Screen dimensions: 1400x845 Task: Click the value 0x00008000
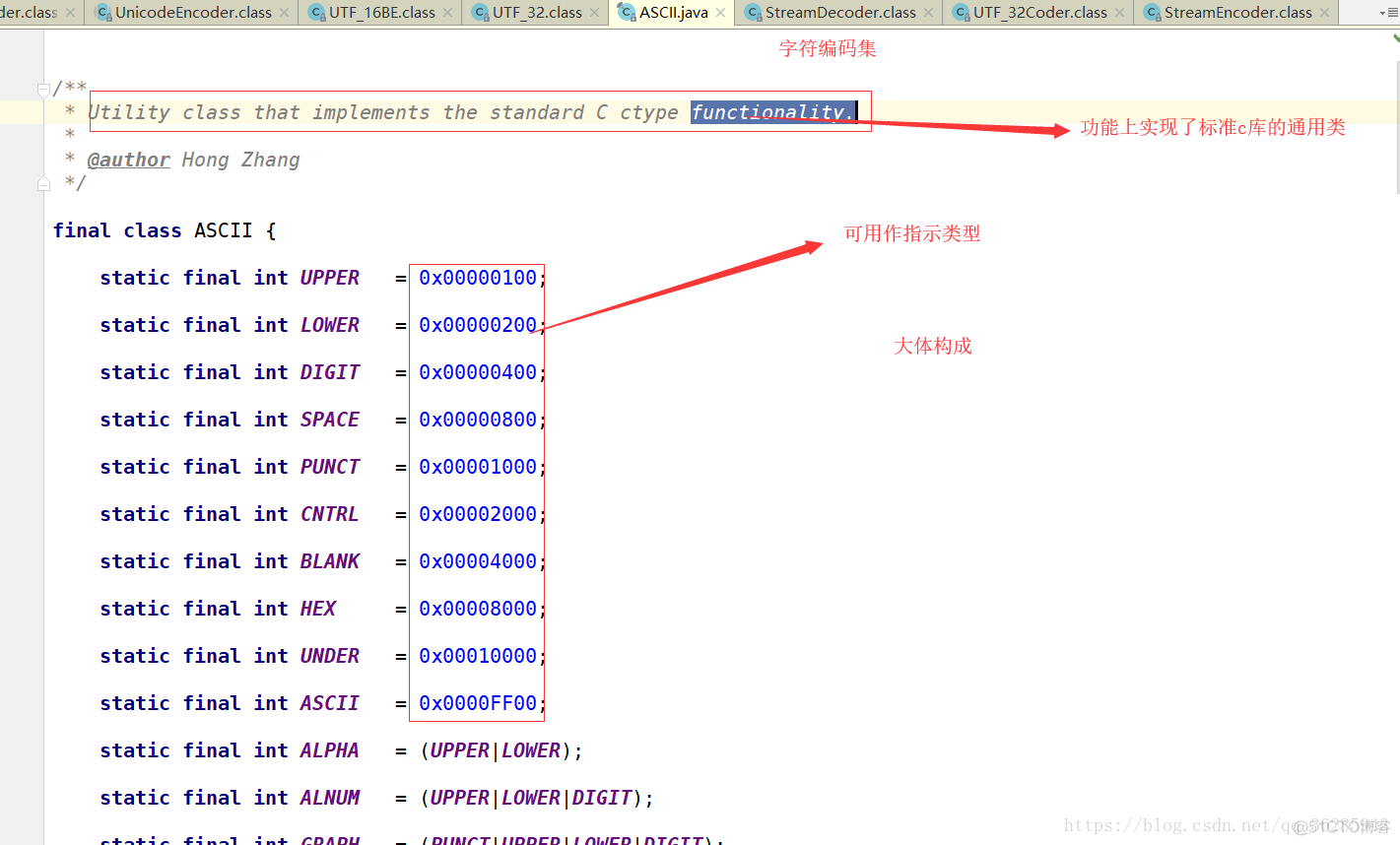point(478,609)
